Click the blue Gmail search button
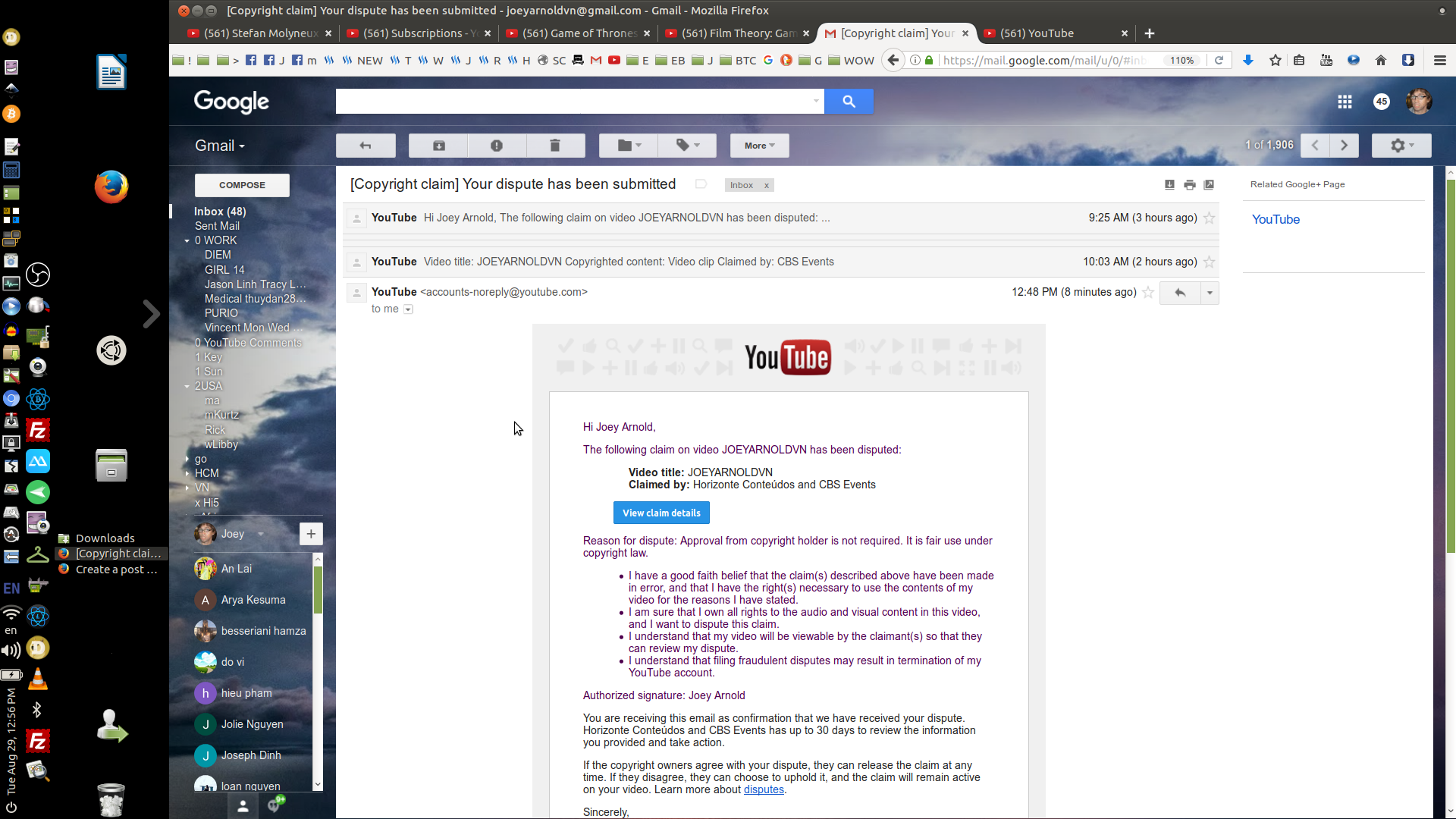Screen dimensions: 1456x819 point(849,101)
